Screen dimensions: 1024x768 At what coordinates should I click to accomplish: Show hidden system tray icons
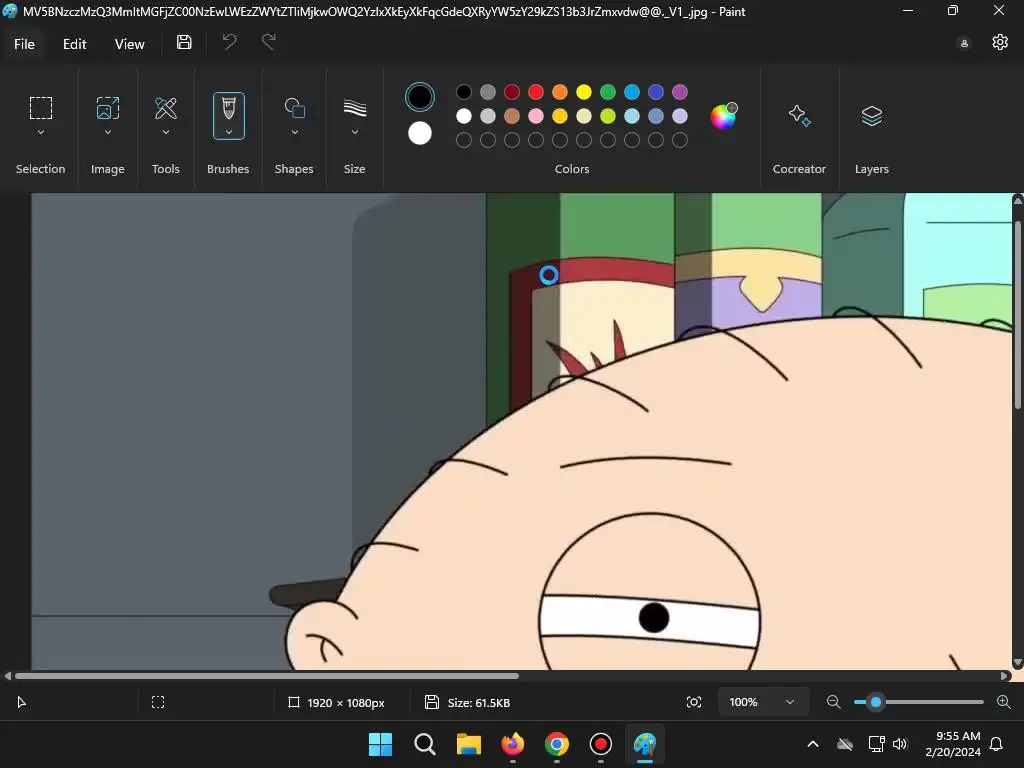[813, 744]
